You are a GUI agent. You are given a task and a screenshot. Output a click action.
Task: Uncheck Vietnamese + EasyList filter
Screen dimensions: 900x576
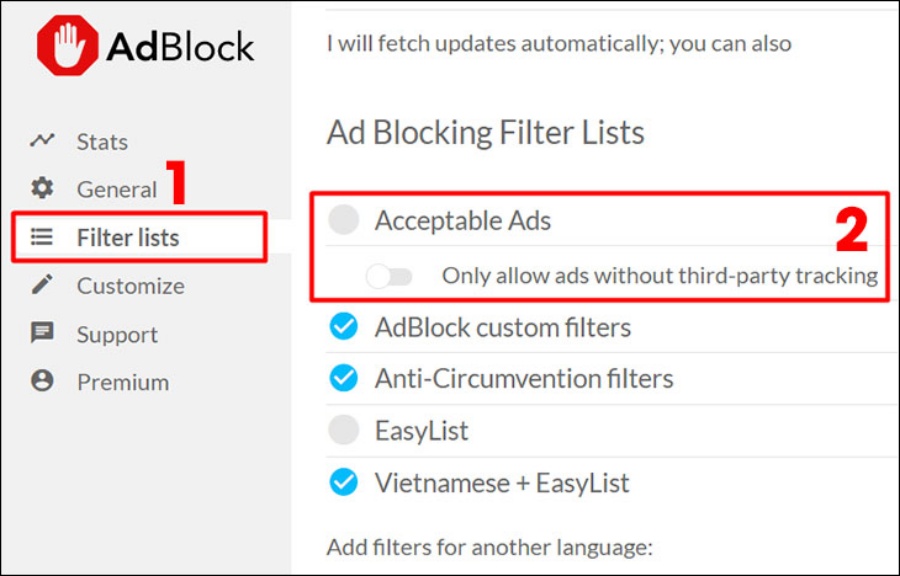[344, 483]
